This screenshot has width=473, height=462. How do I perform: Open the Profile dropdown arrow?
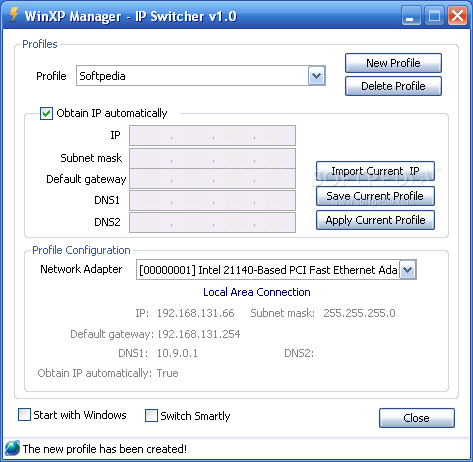[316, 76]
